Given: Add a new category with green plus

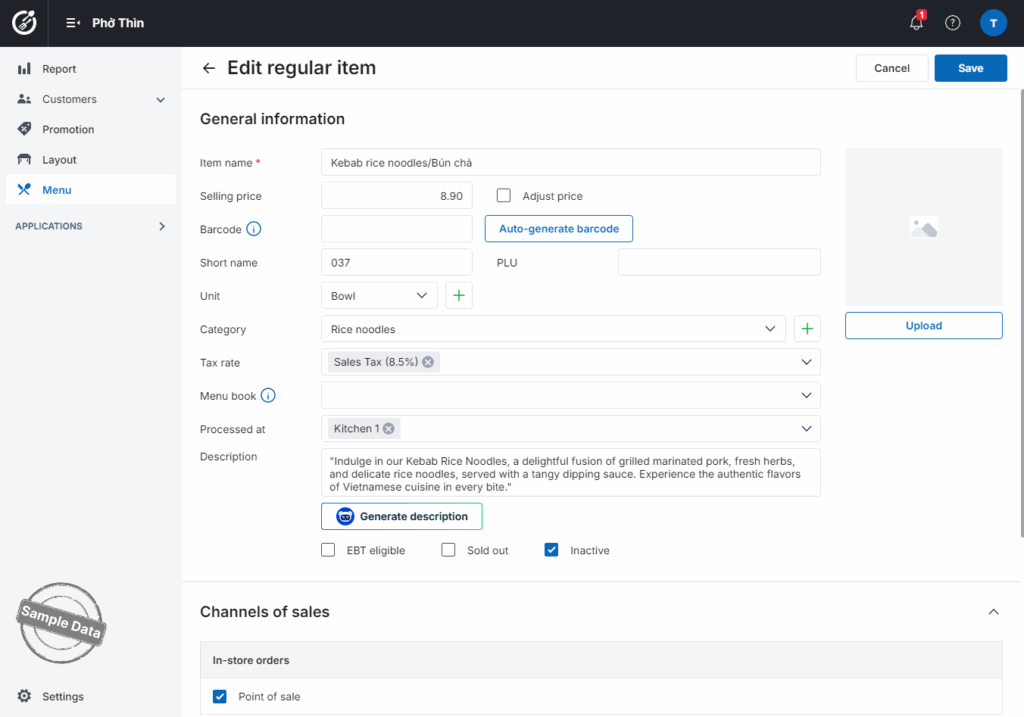Looking at the screenshot, I should pos(807,329).
